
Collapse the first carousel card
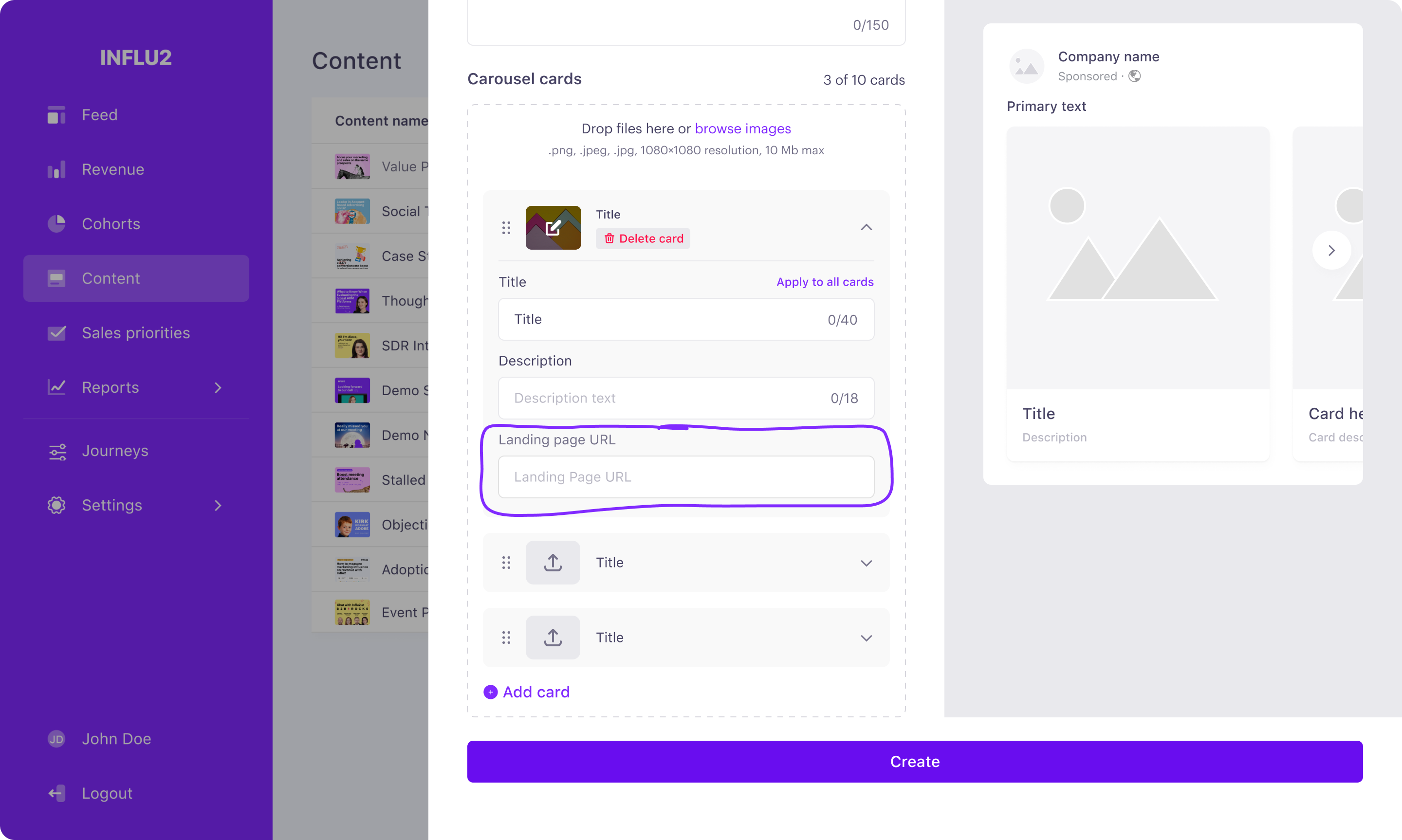click(x=866, y=228)
